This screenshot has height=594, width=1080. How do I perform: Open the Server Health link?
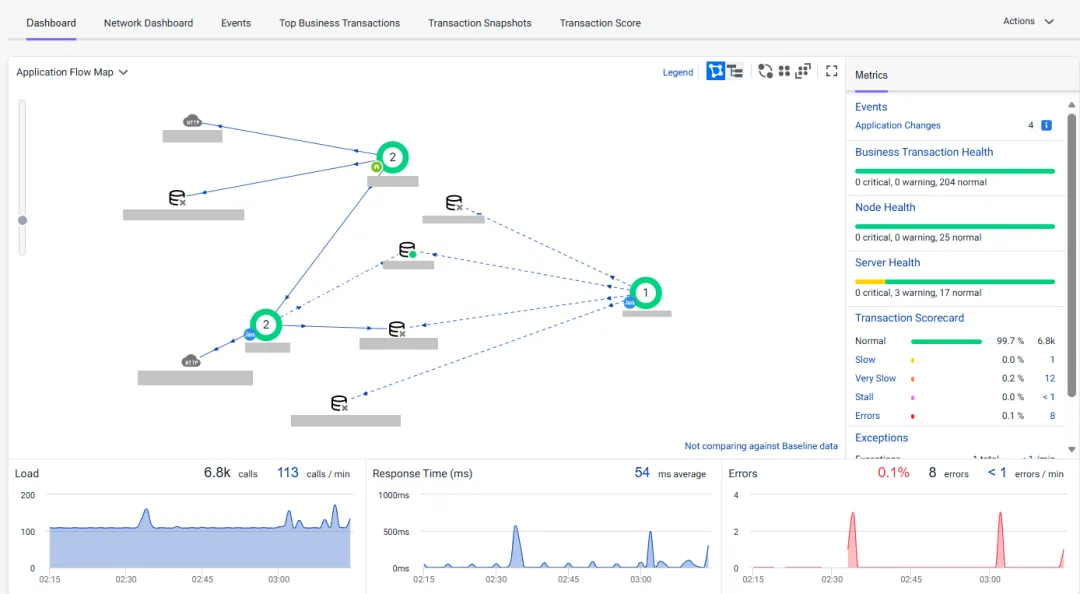[x=887, y=263]
